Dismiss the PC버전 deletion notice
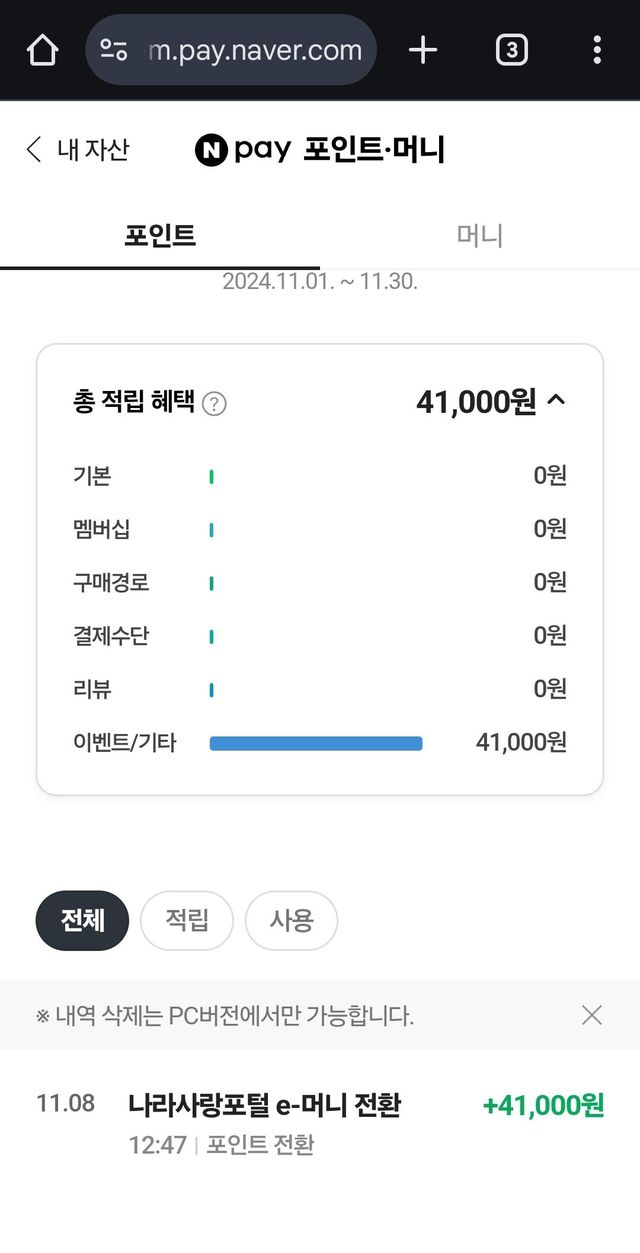 [592, 1015]
